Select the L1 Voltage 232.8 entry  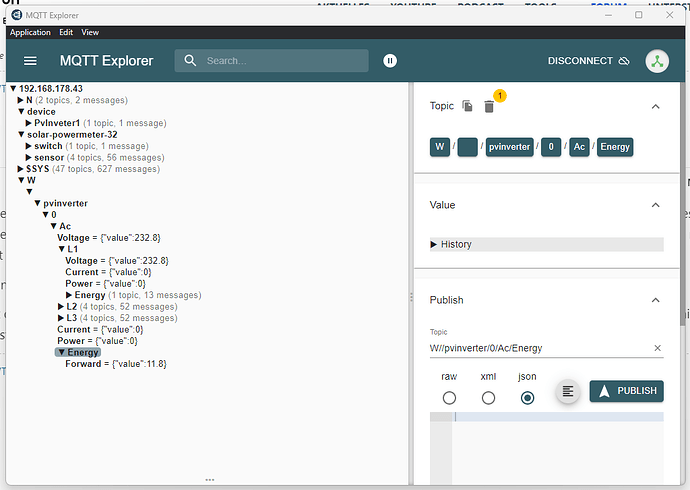point(117,260)
